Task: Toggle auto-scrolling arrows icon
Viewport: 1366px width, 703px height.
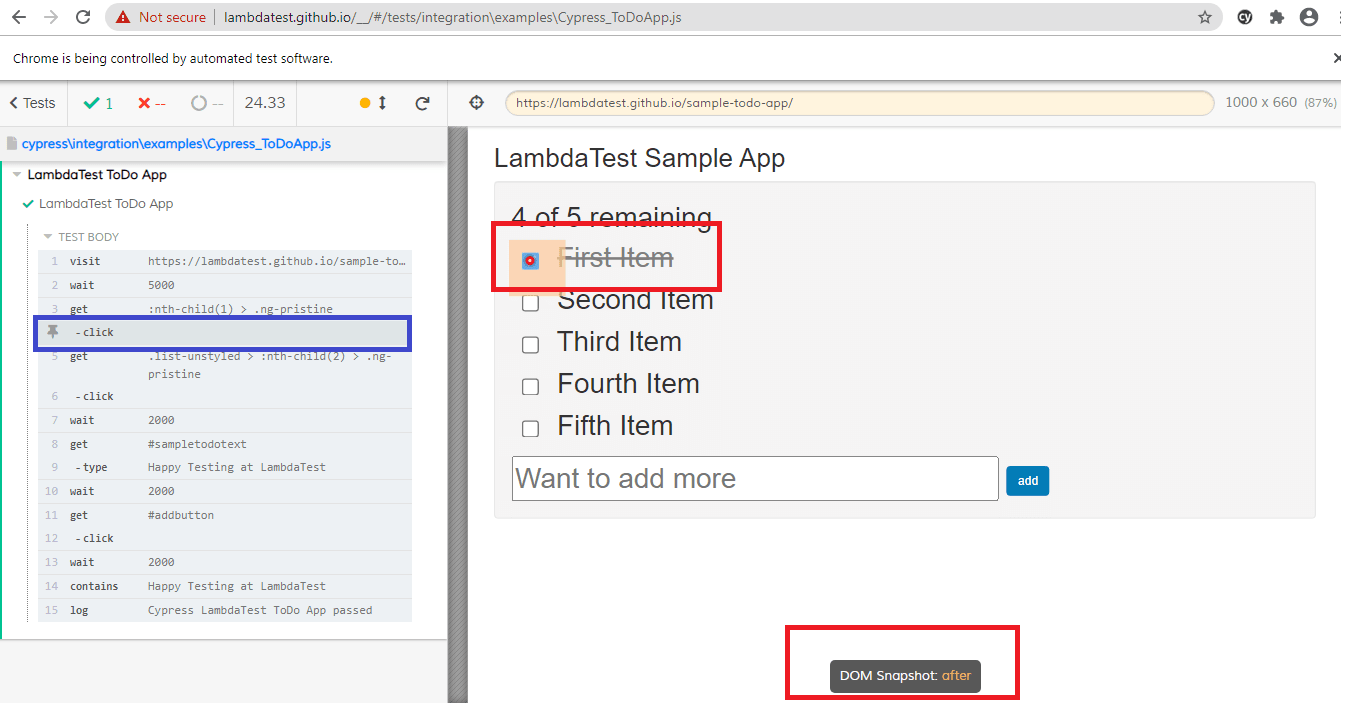Action: click(x=381, y=103)
